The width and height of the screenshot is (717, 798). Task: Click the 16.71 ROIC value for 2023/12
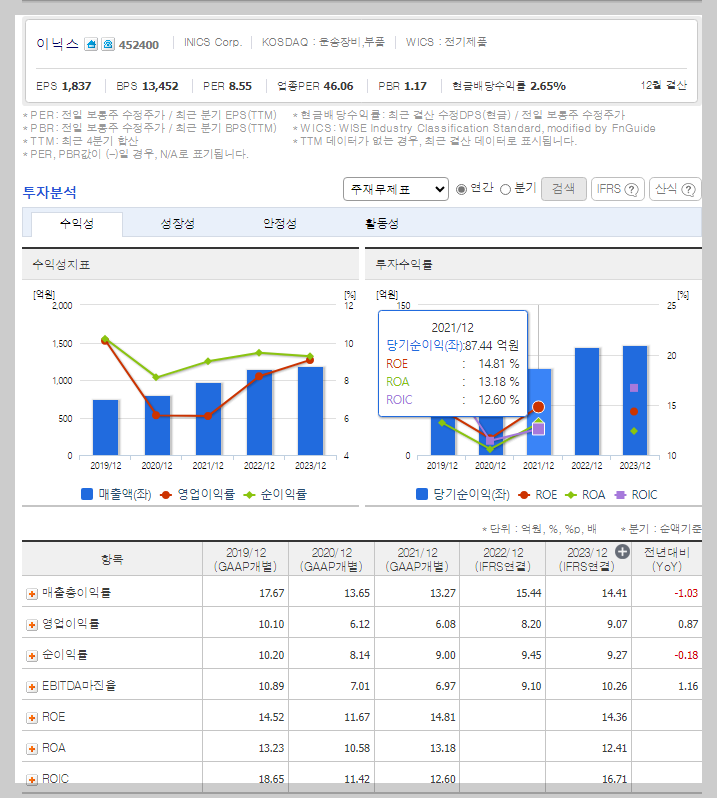tap(614, 779)
